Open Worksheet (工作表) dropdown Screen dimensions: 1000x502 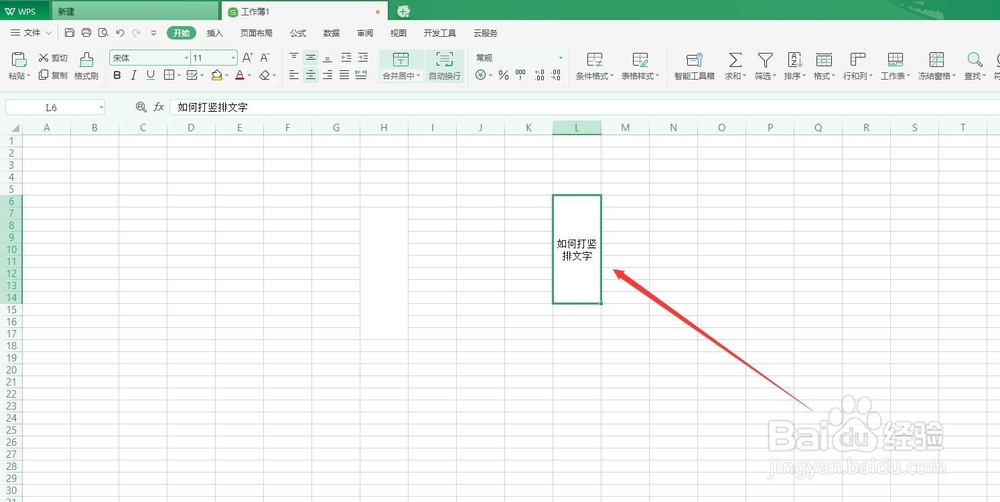click(895, 66)
